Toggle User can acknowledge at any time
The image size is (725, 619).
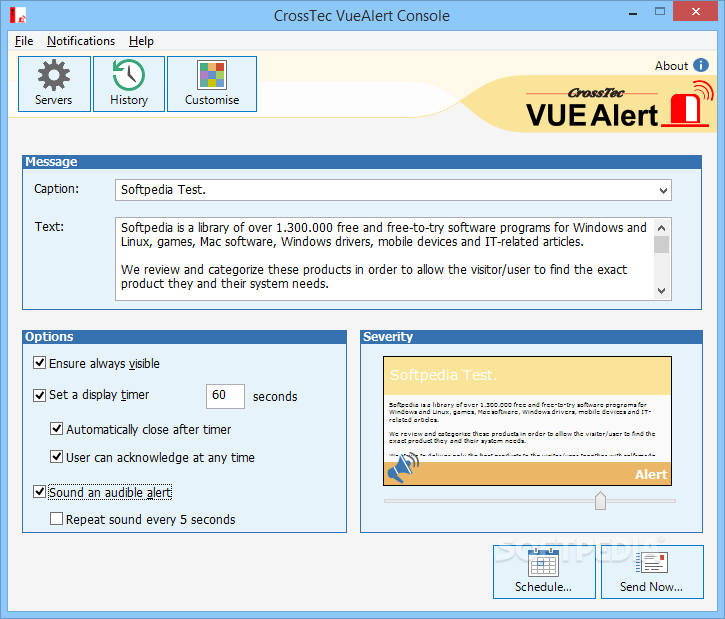[56, 457]
